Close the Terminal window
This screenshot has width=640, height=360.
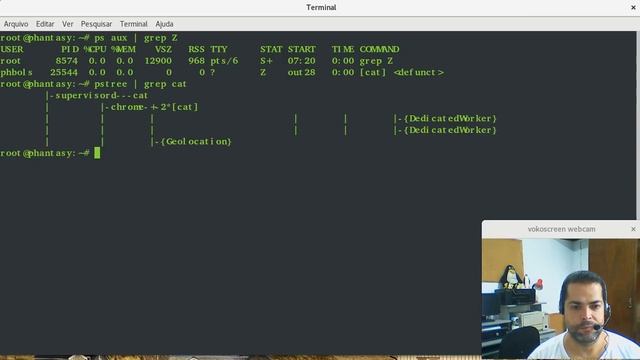(x=633, y=7)
